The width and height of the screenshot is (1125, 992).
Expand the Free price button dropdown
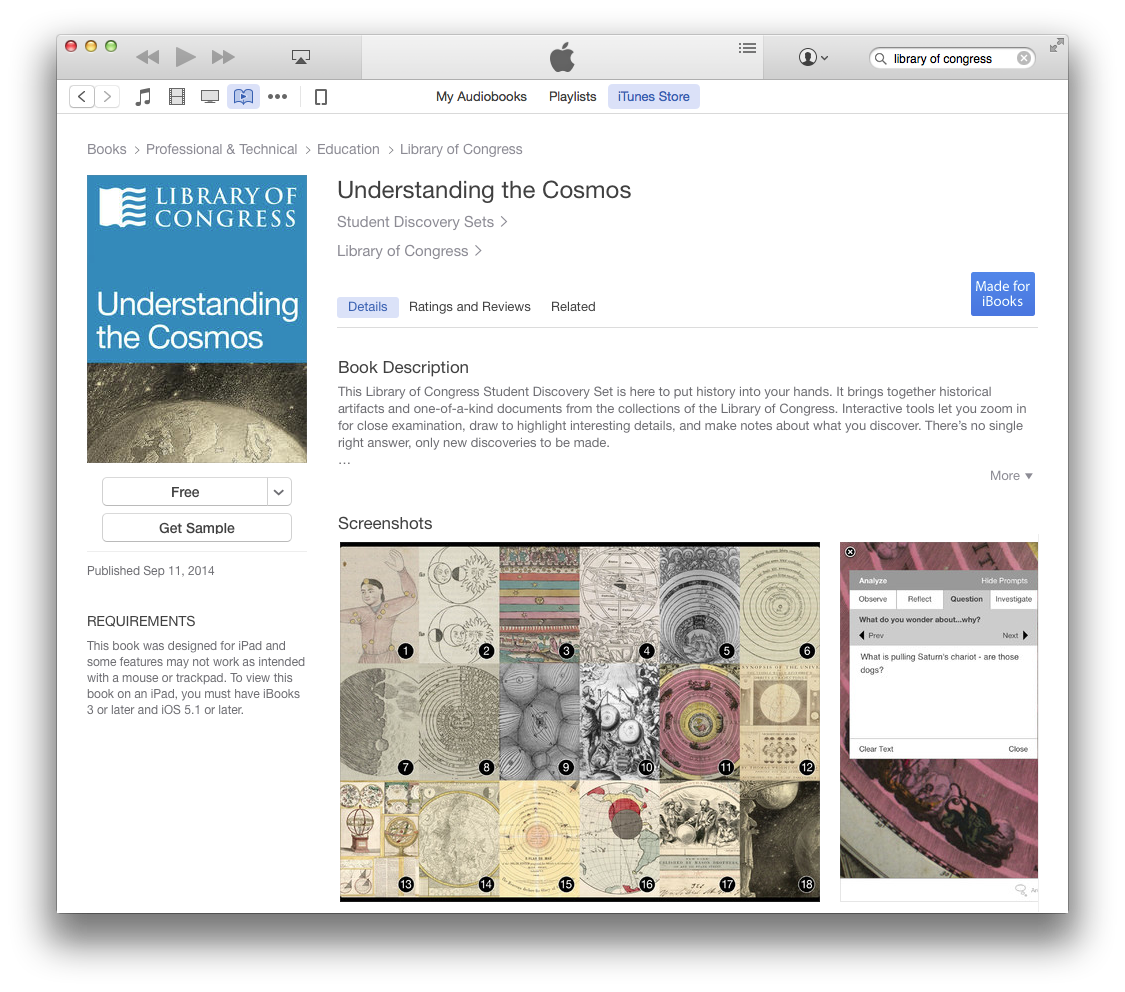tap(279, 491)
